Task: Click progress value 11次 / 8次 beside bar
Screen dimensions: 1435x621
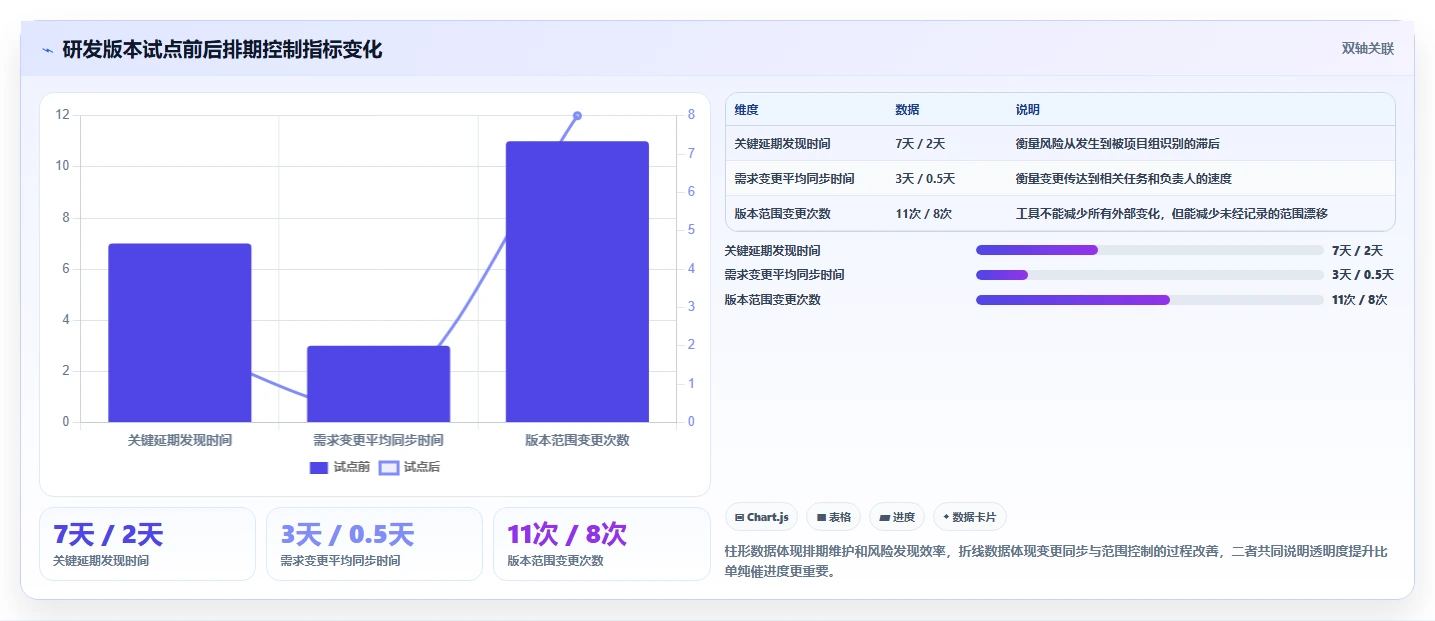Action: [x=1359, y=300]
